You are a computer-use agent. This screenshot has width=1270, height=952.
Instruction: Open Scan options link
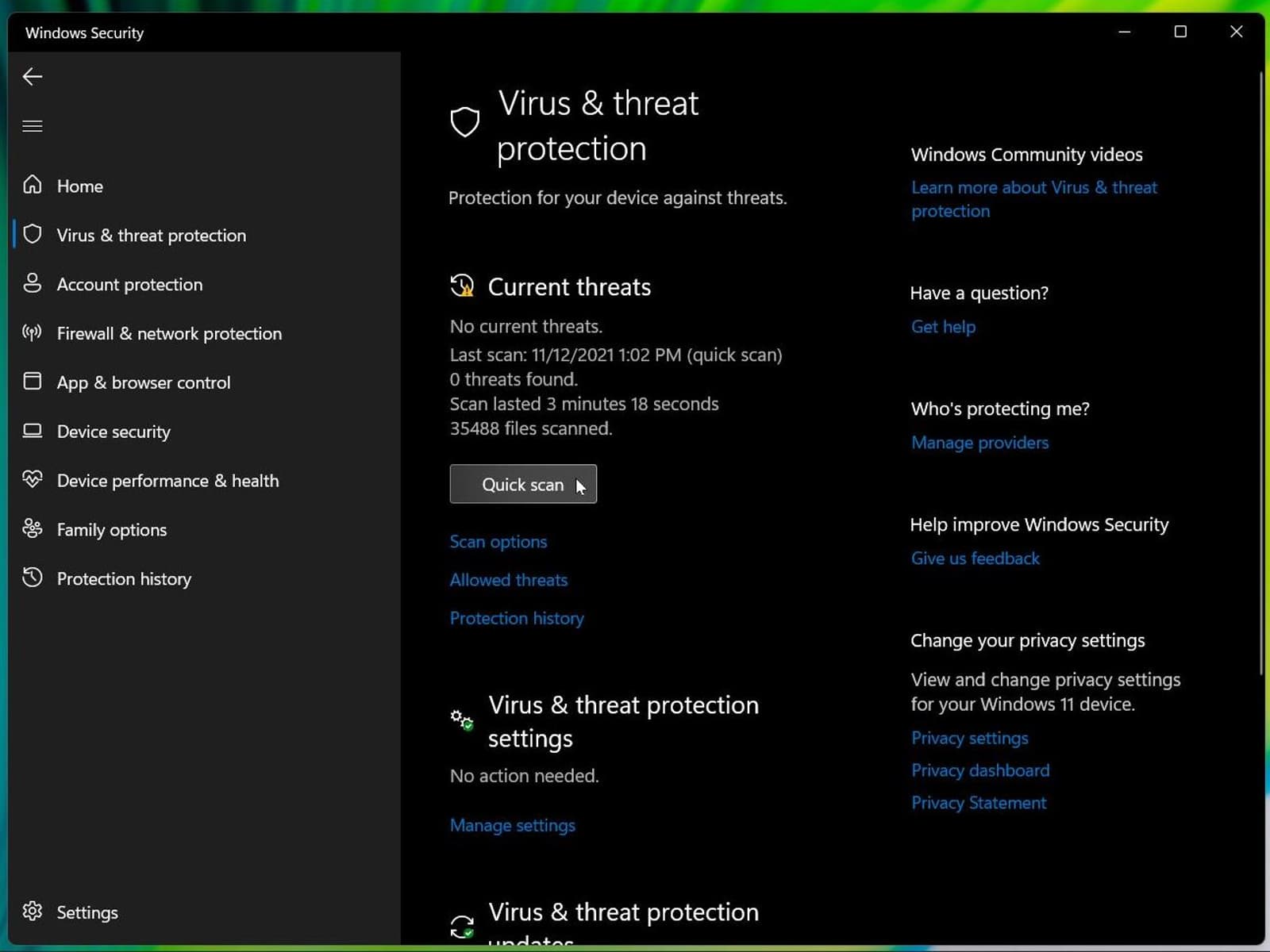tap(498, 542)
